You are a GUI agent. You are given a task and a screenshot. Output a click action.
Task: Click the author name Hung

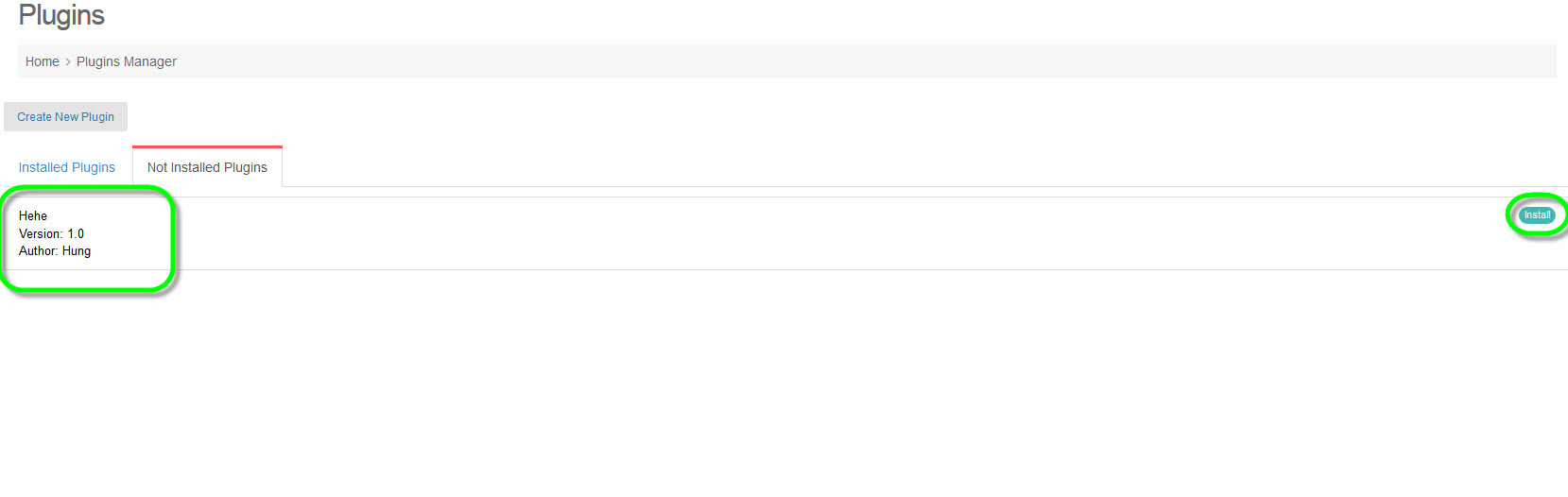[x=77, y=251]
